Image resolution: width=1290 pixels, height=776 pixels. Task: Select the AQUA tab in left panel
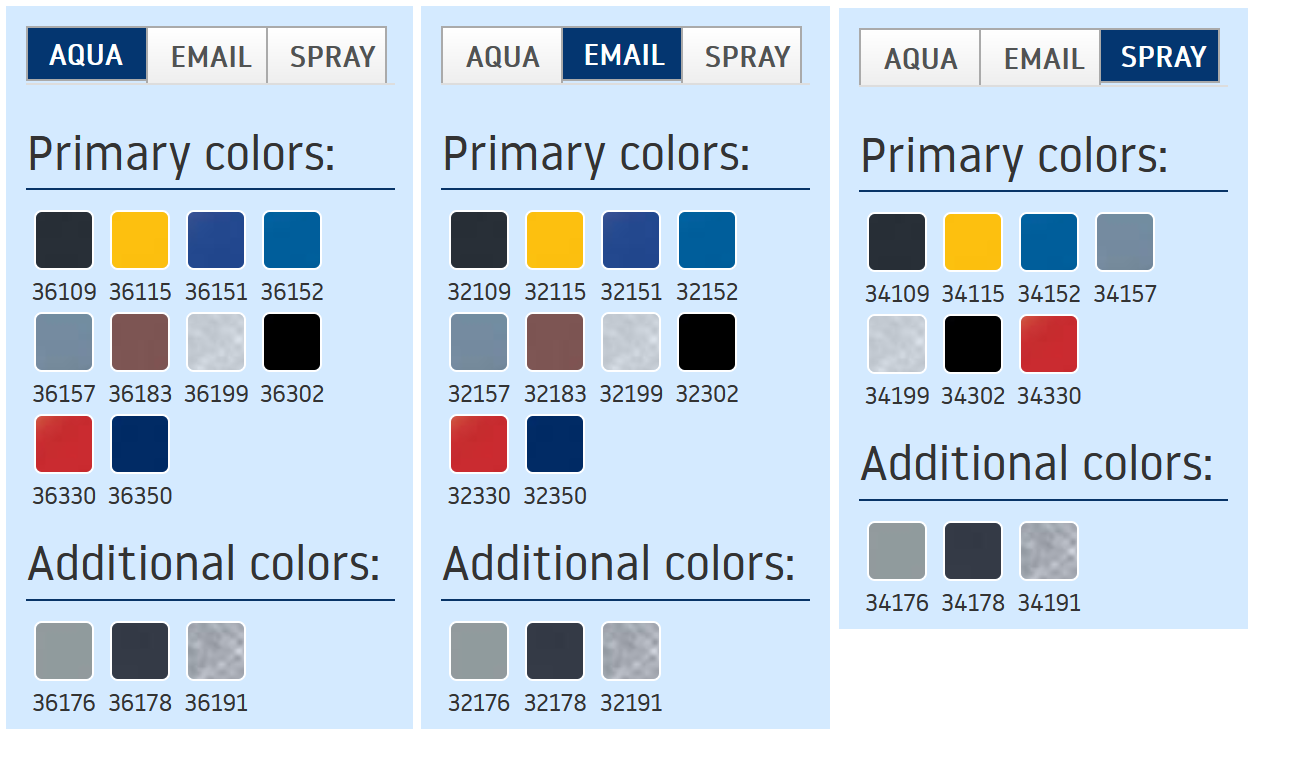86,55
